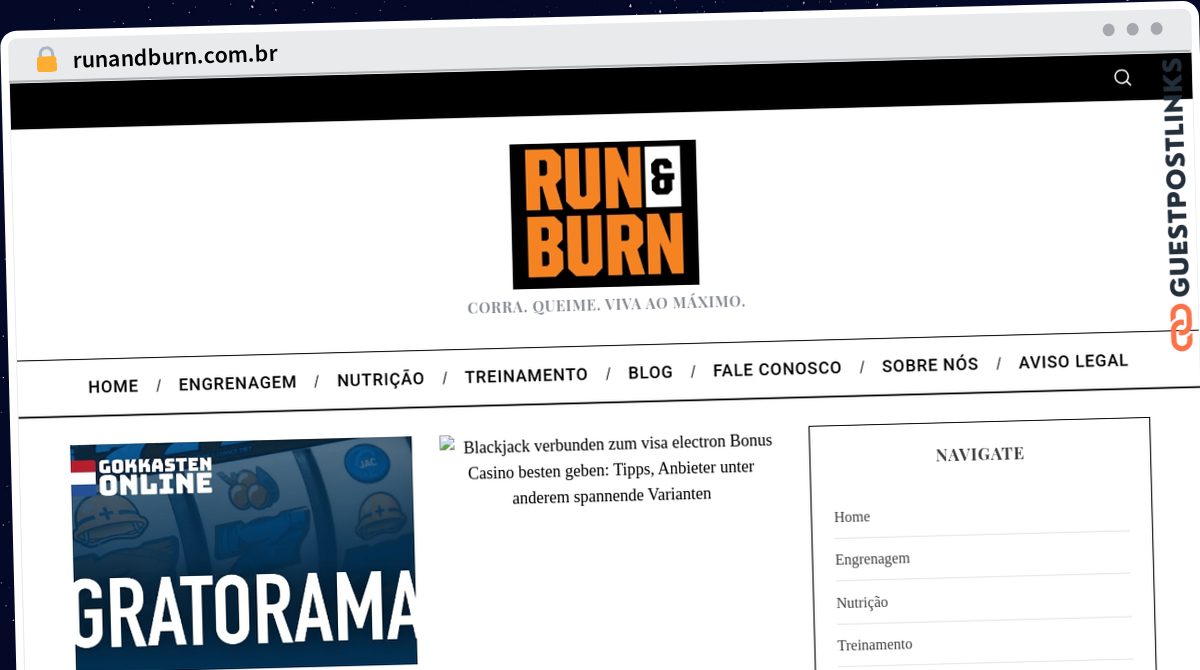Click Engrenagem in the Navigate sidebar
Image resolution: width=1200 pixels, height=670 pixels.
coord(872,559)
